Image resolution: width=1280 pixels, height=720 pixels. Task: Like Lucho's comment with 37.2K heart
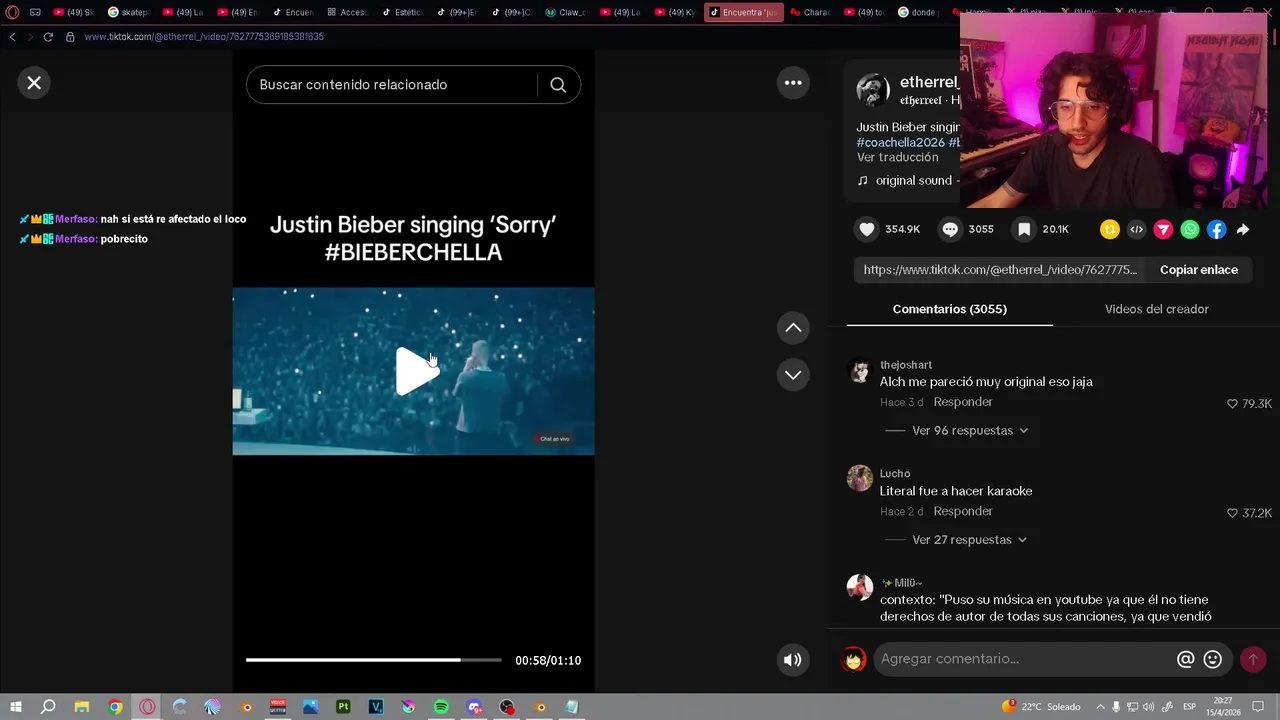[x=1232, y=513]
